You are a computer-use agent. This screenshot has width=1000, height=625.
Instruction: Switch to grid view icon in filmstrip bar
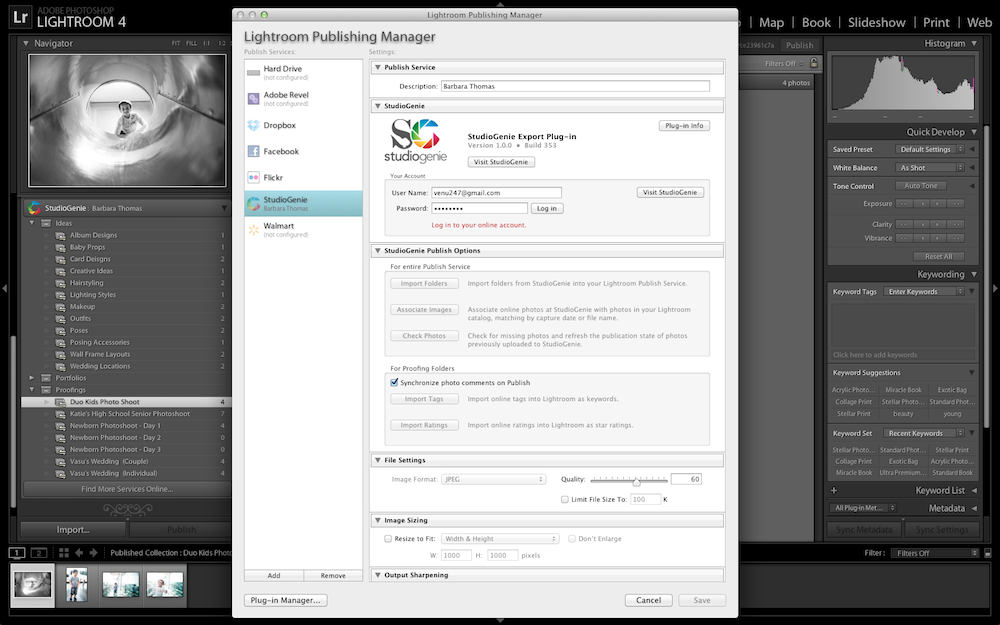(x=64, y=553)
